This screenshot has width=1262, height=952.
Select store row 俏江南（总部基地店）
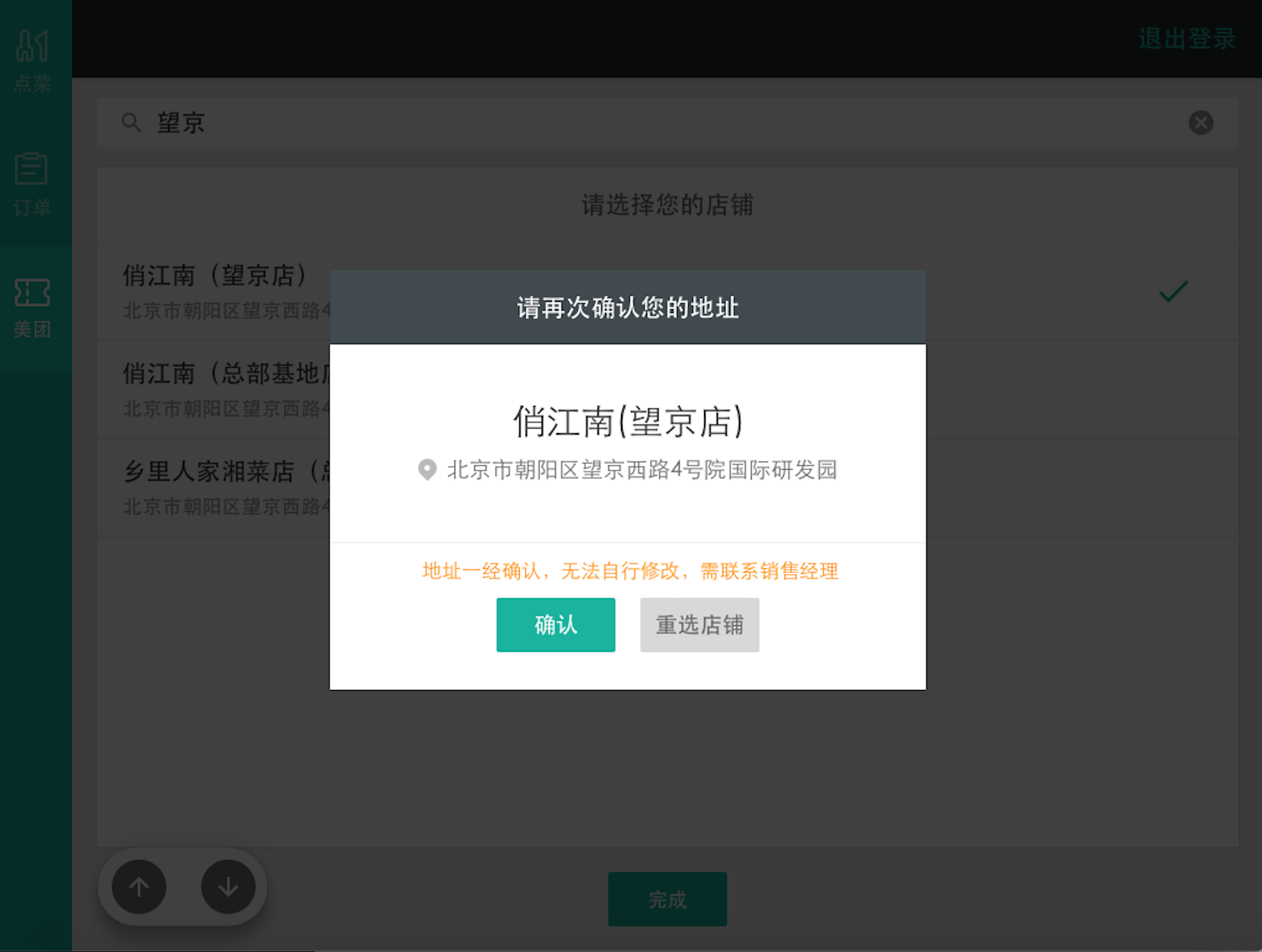click(667, 390)
